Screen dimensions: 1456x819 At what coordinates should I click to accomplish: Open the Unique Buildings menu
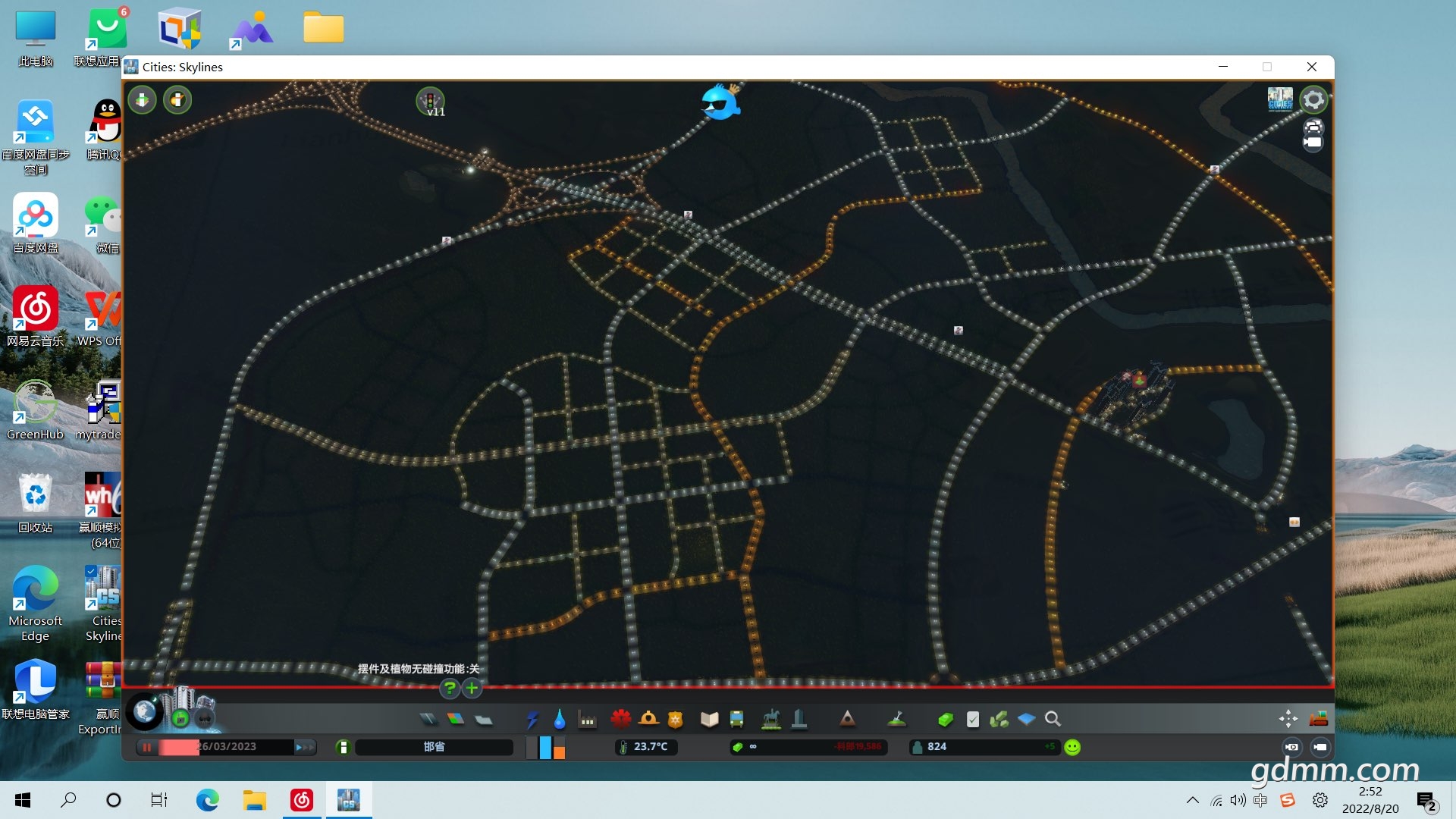(799, 718)
